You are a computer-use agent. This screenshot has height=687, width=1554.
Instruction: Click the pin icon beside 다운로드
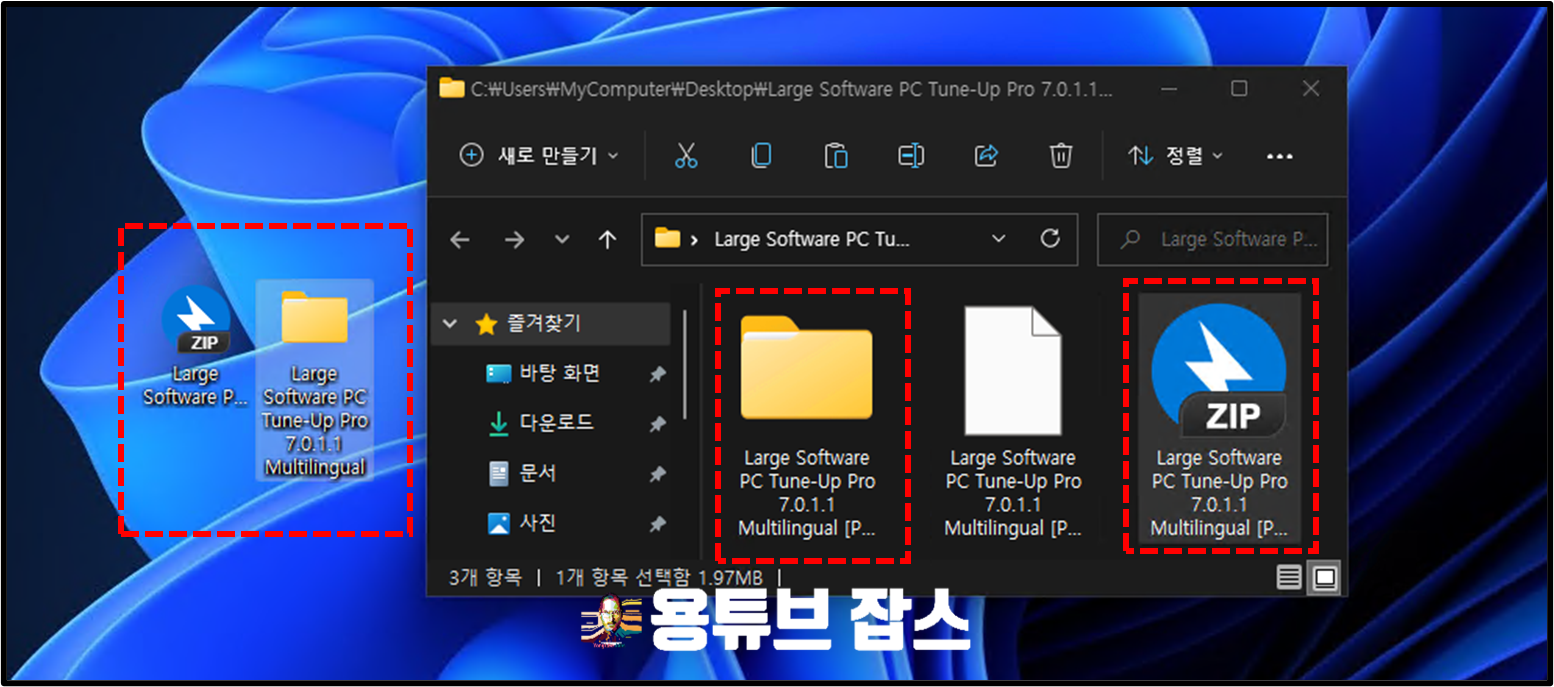click(657, 424)
